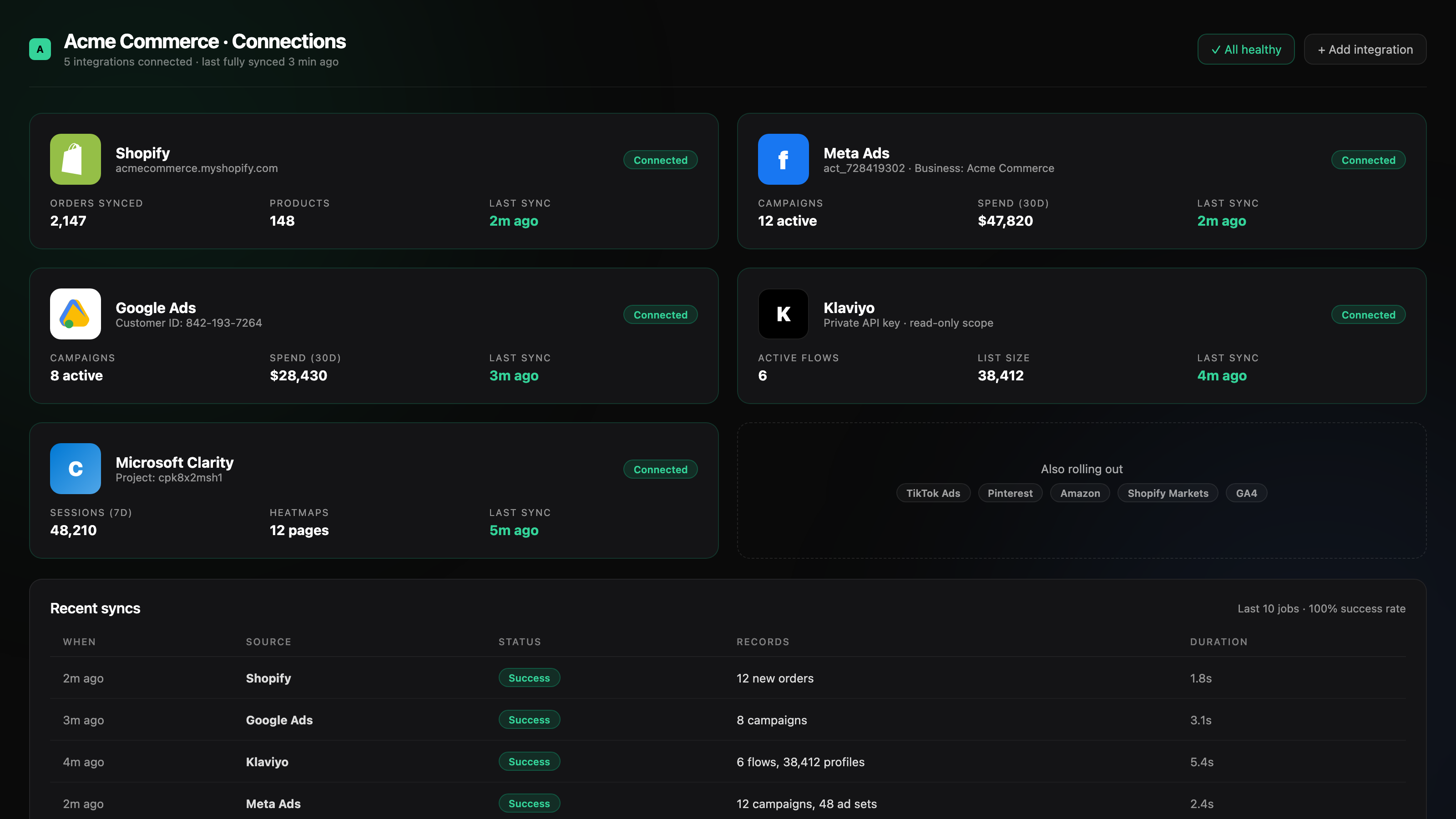Select the Amazon rollout chip

[1080, 493]
